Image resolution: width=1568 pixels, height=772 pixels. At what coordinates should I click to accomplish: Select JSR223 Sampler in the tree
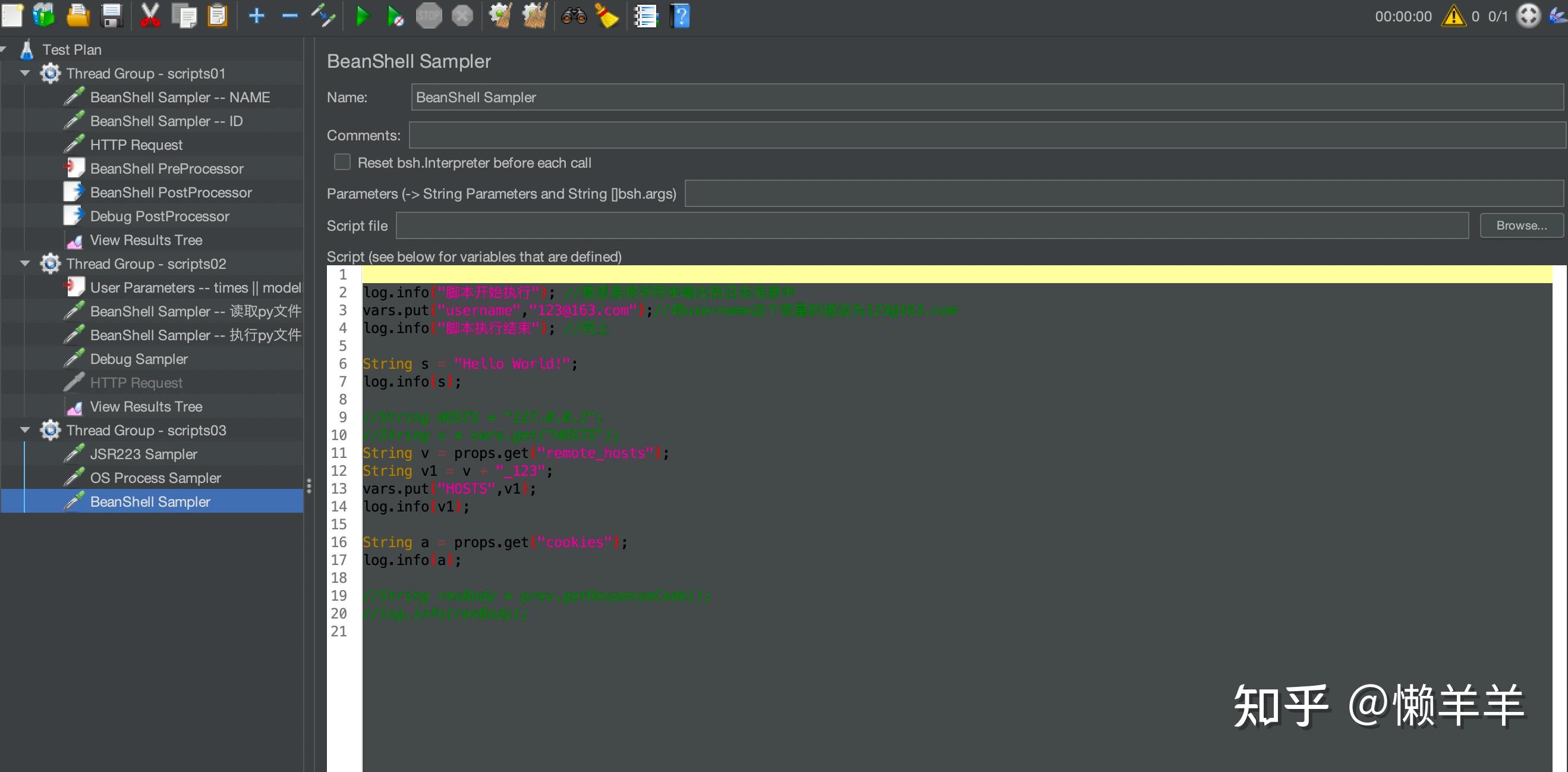tap(144, 454)
